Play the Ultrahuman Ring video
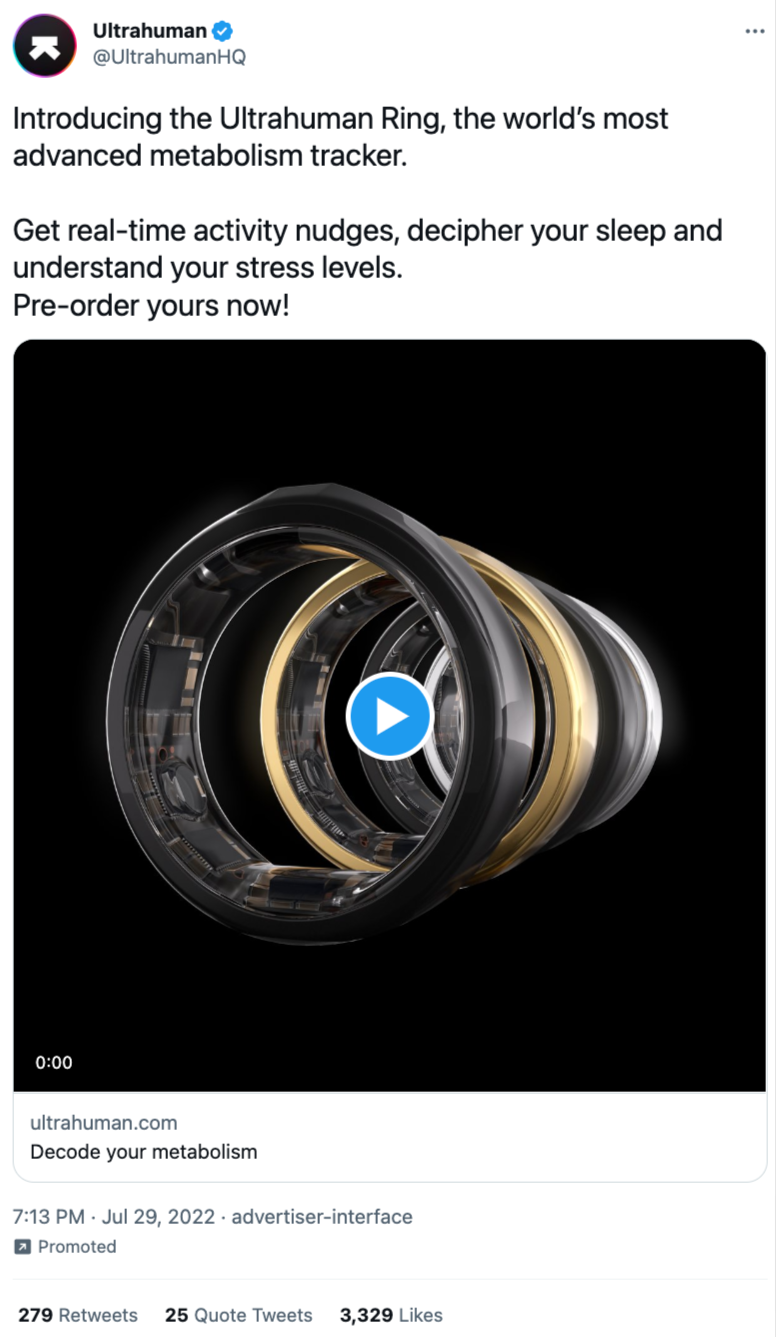The image size is (776, 1337). pyautogui.click(x=389, y=716)
